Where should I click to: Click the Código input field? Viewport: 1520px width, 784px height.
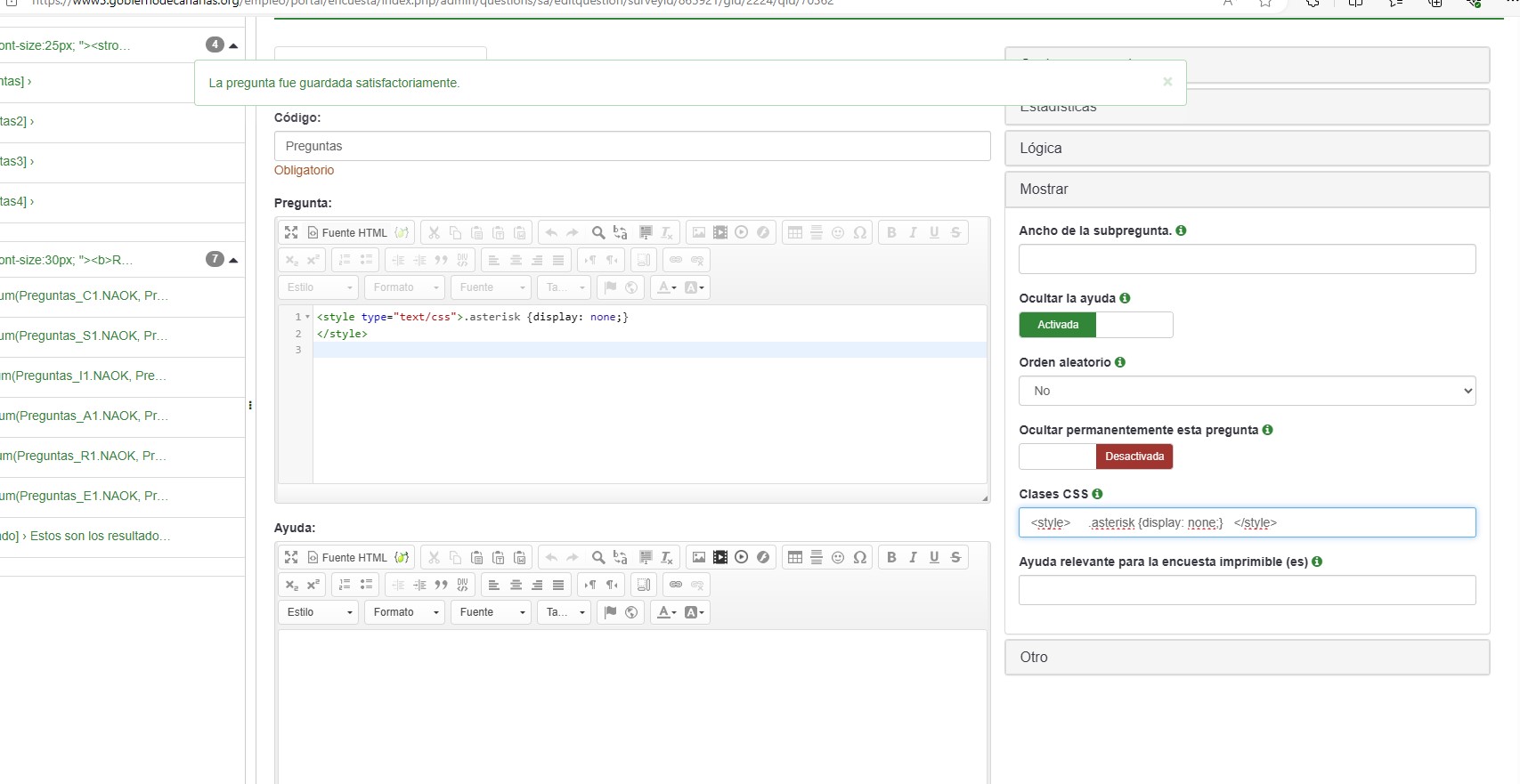tap(632, 146)
